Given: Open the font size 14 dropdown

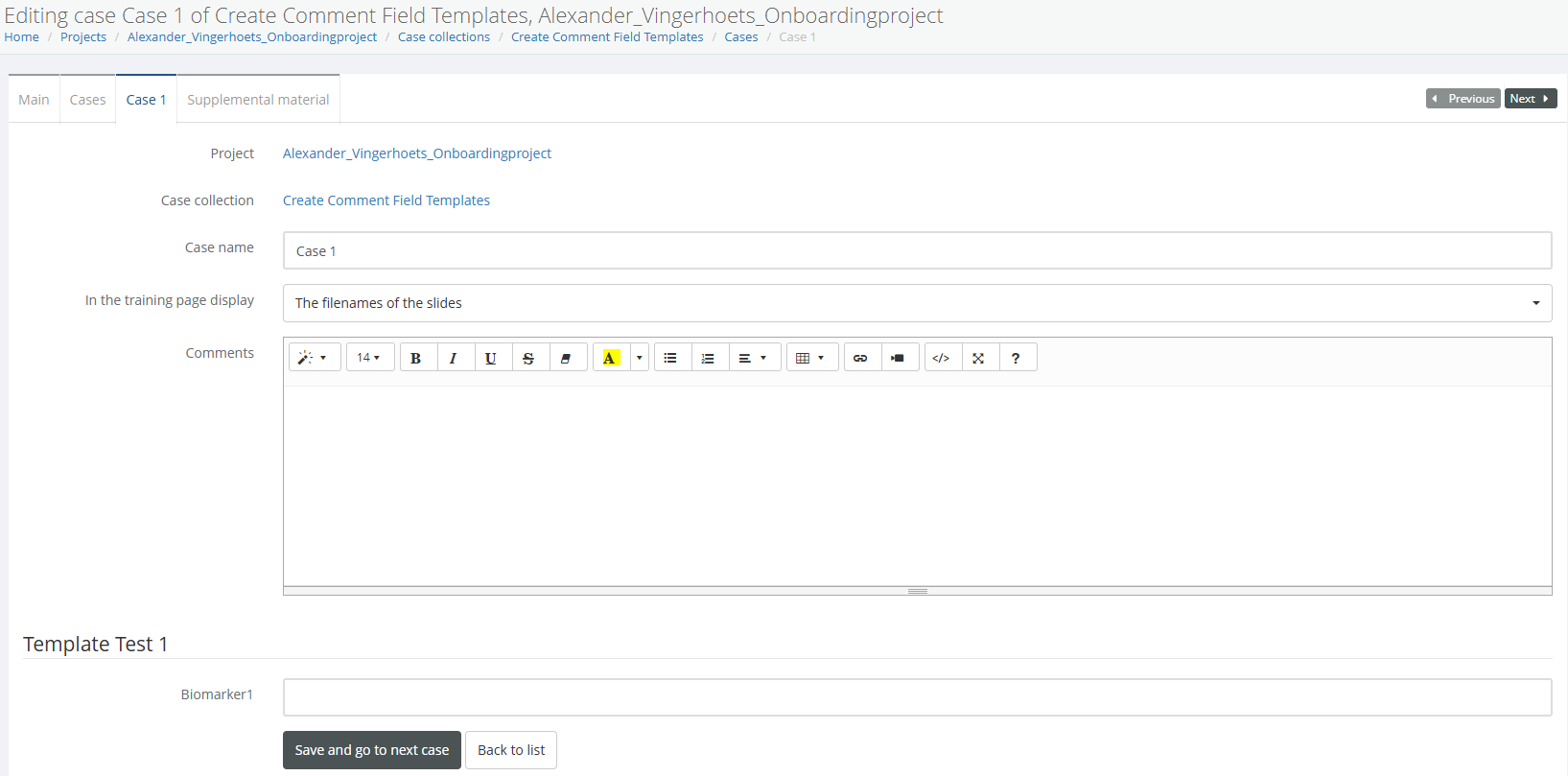Looking at the screenshot, I should [368, 358].
